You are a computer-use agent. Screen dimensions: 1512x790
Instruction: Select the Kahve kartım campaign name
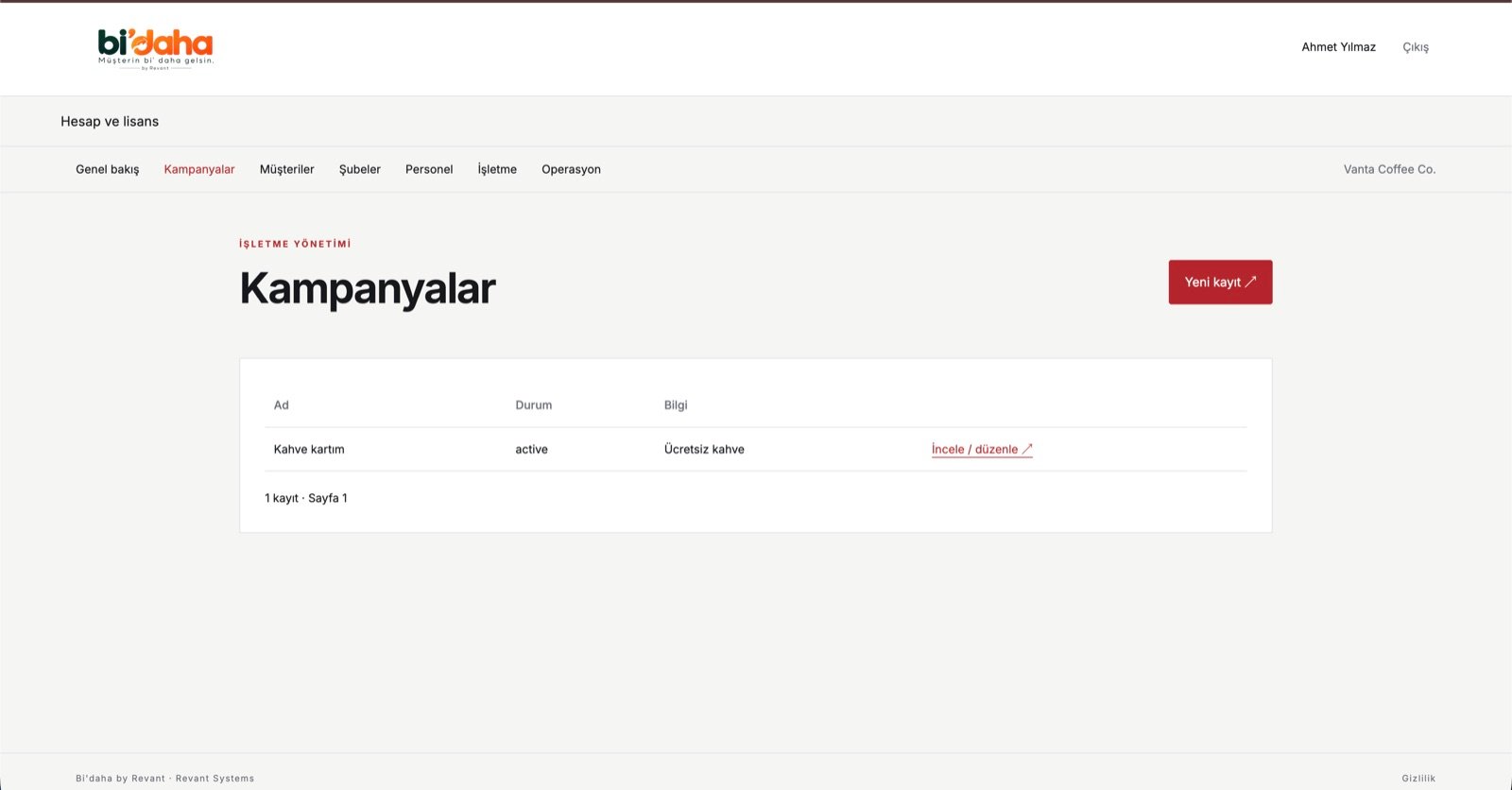[x=309, y=449]
